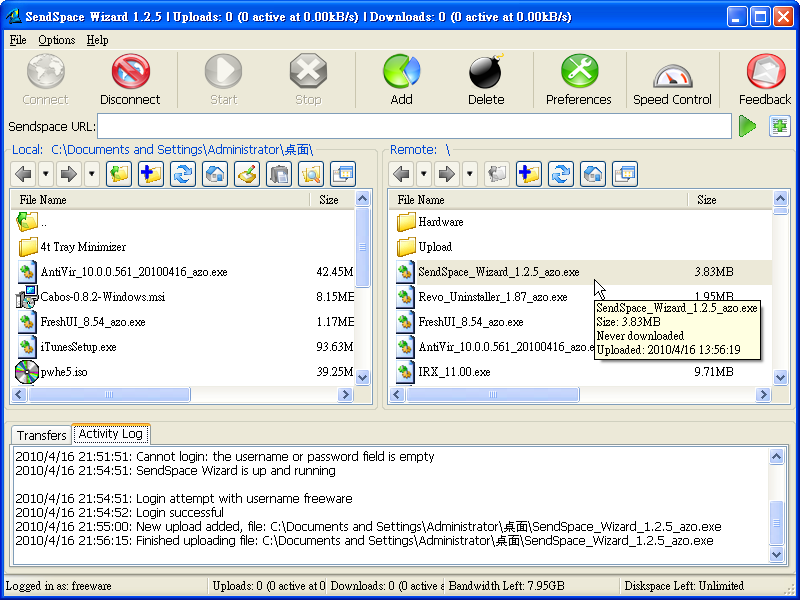
Task: Create new folder in Remote pane
Action: 529,174
